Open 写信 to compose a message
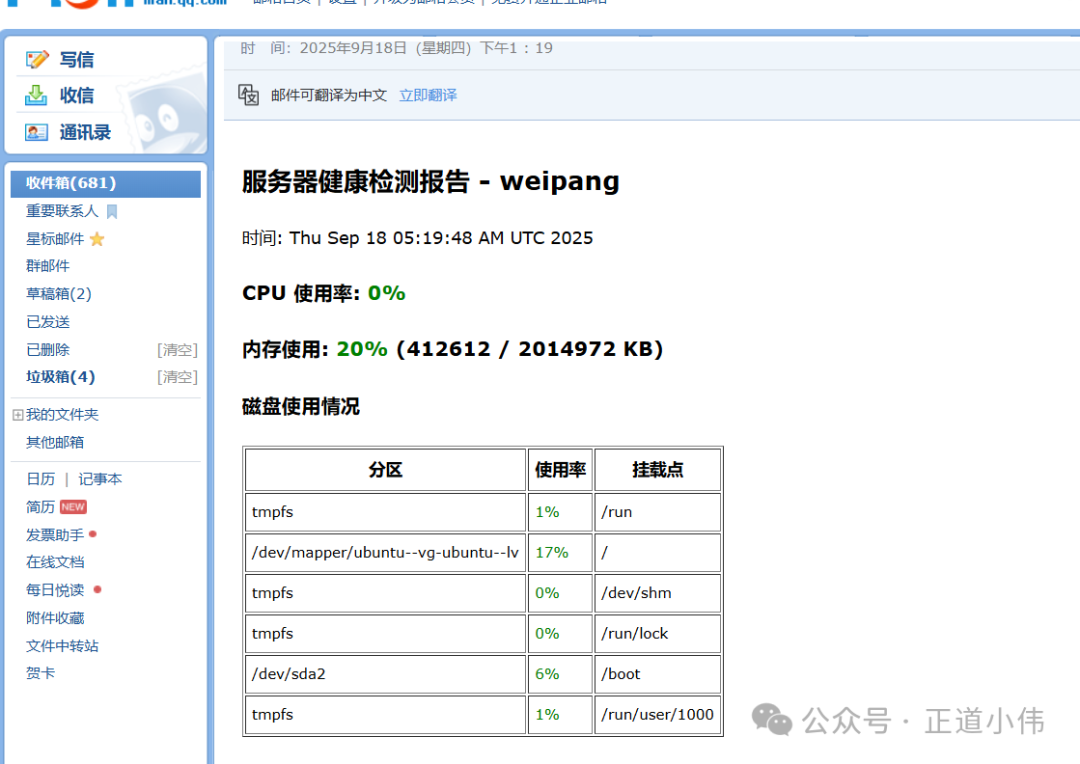Image resolution: width=1080 pixels, height=764 pixels. click(x=76, y=60)
